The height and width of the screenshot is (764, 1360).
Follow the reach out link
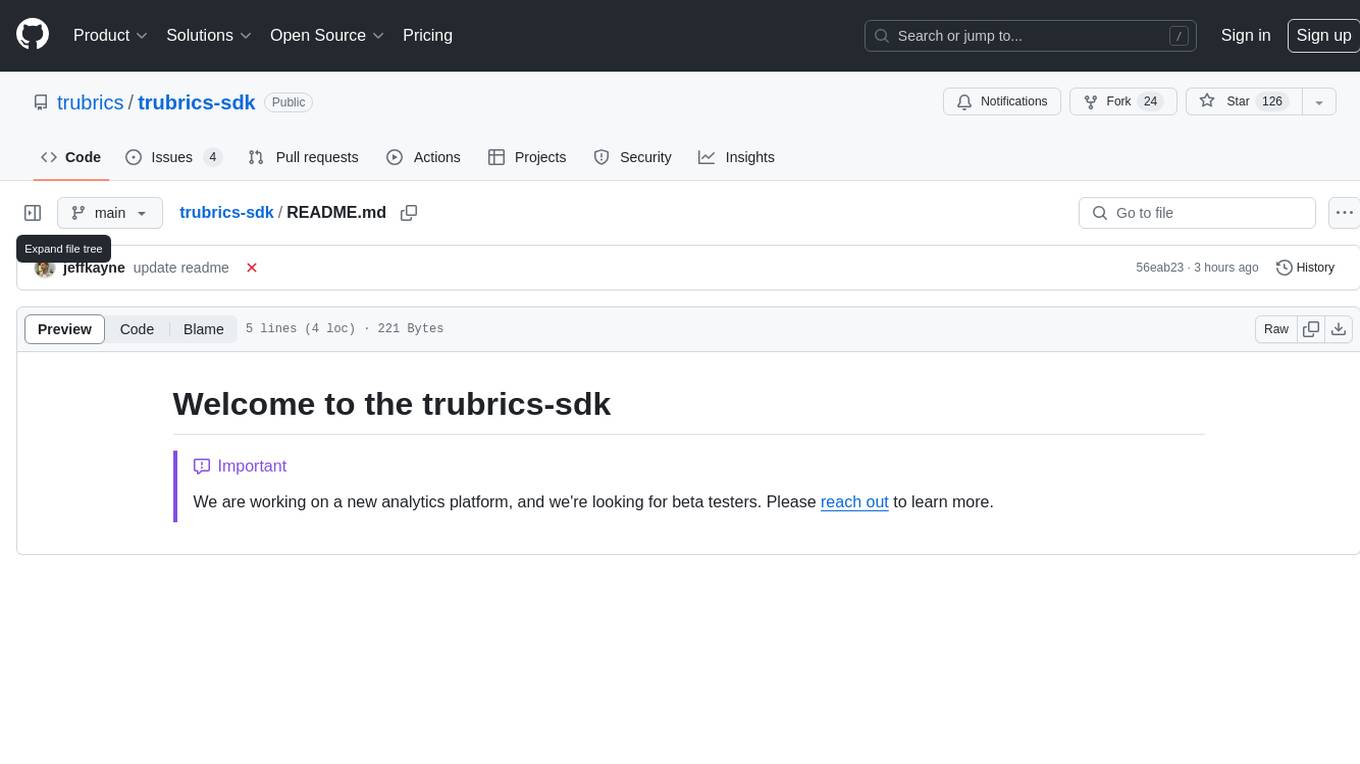point(854,502)
